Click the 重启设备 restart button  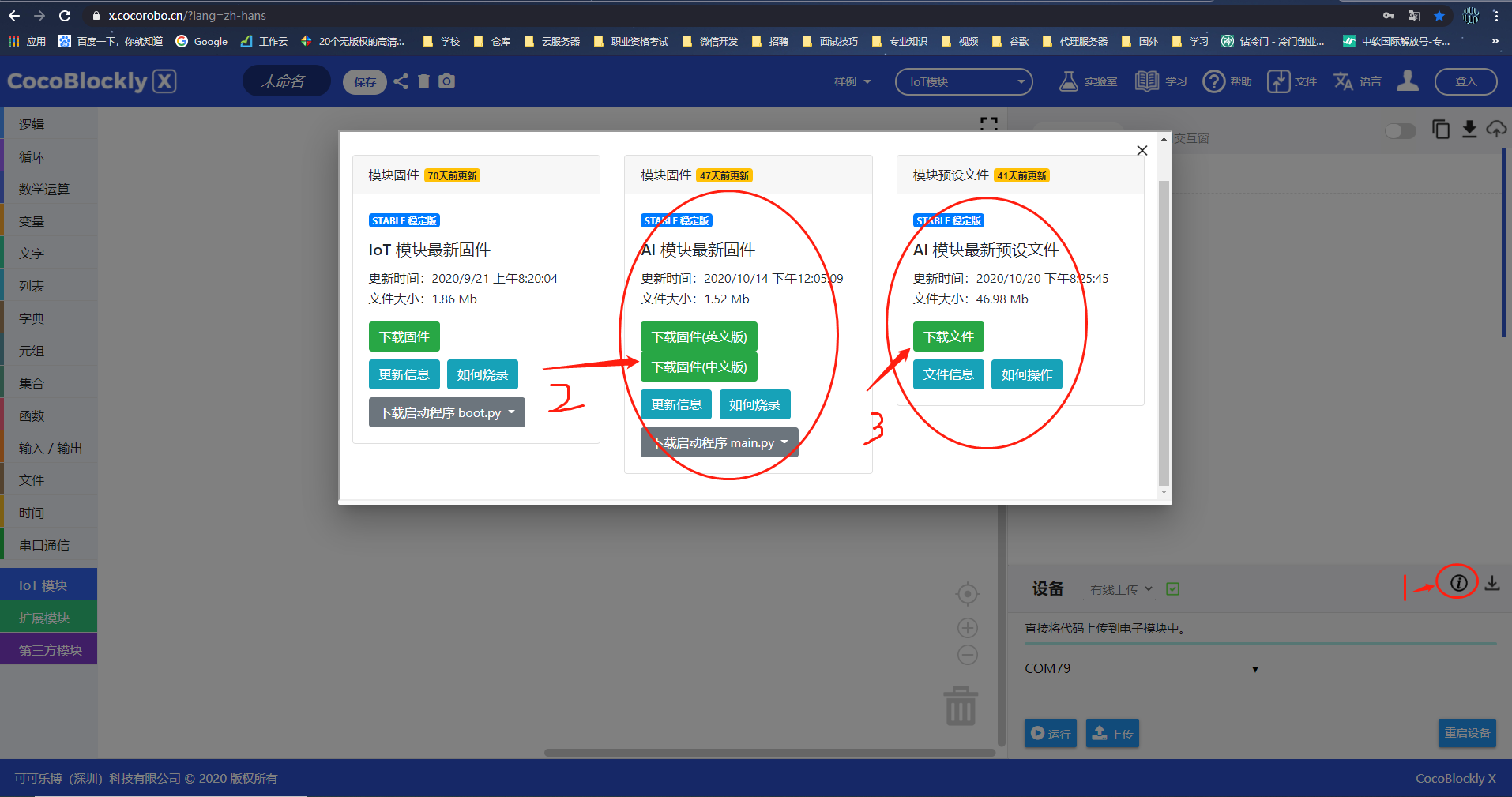[1467, 733]
